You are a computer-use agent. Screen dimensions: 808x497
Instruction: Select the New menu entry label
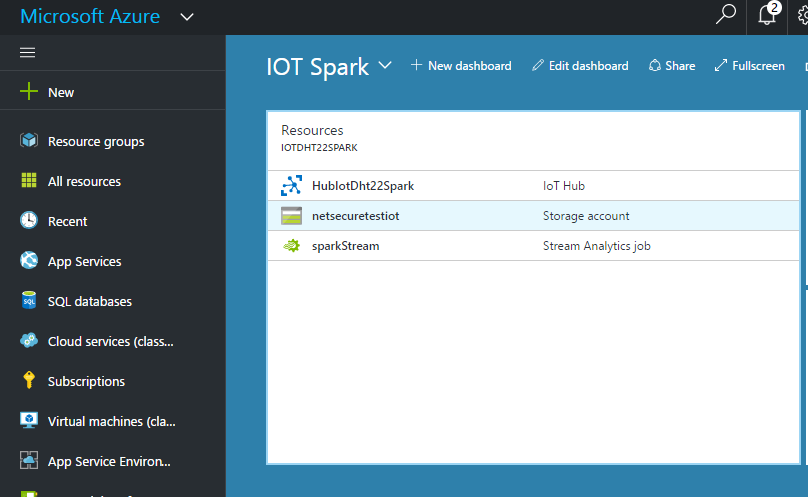[61, 93]
